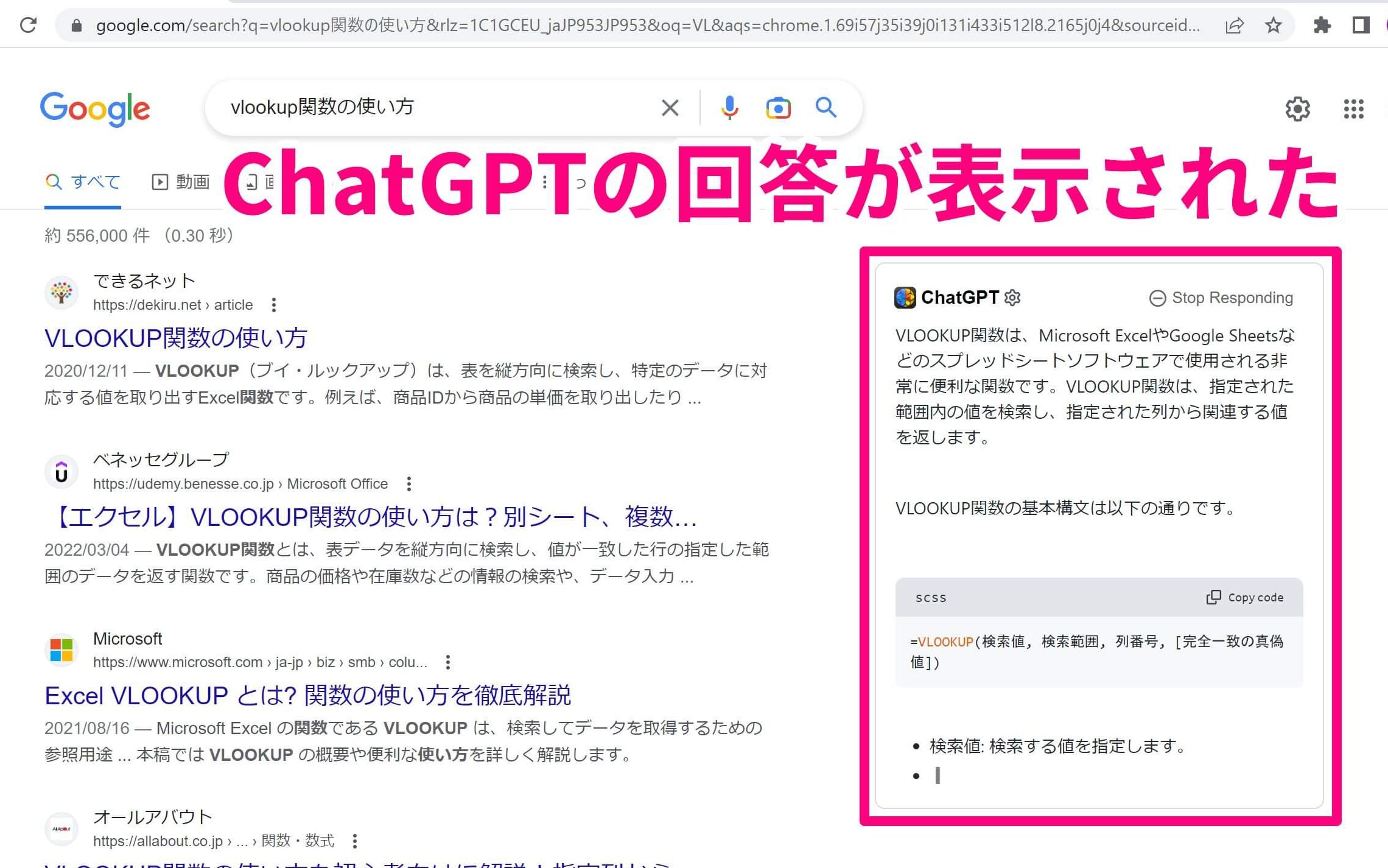Screen dimensions: 1388x868
Task: Click the udemy.benesse.co.jp breadcrumb URL
Action: point(240,484)
